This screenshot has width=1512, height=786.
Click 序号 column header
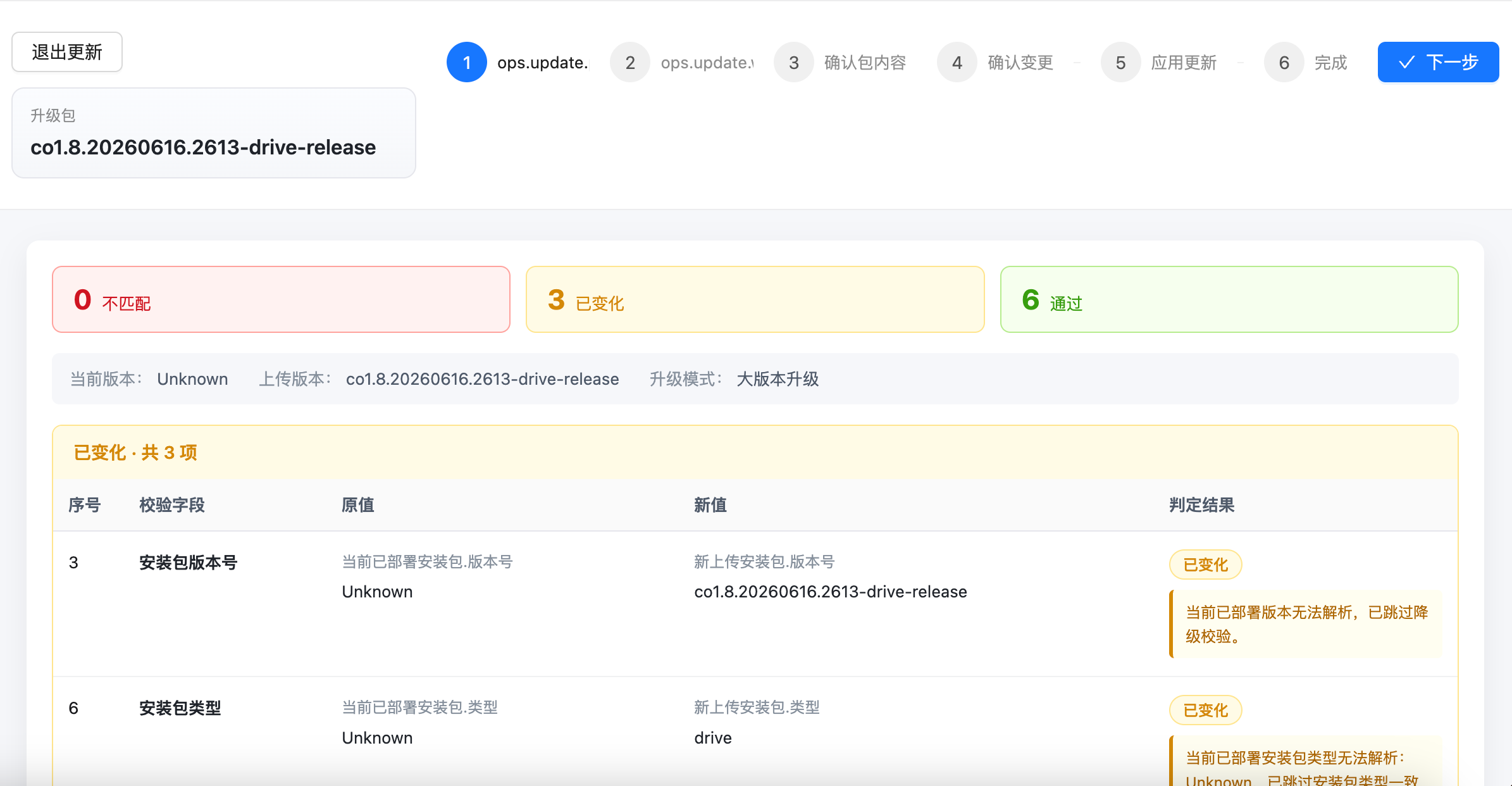85,505
